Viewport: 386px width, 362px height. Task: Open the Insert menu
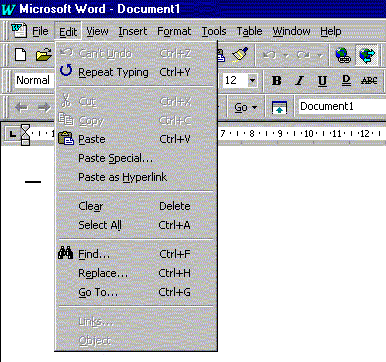point(133,31)
